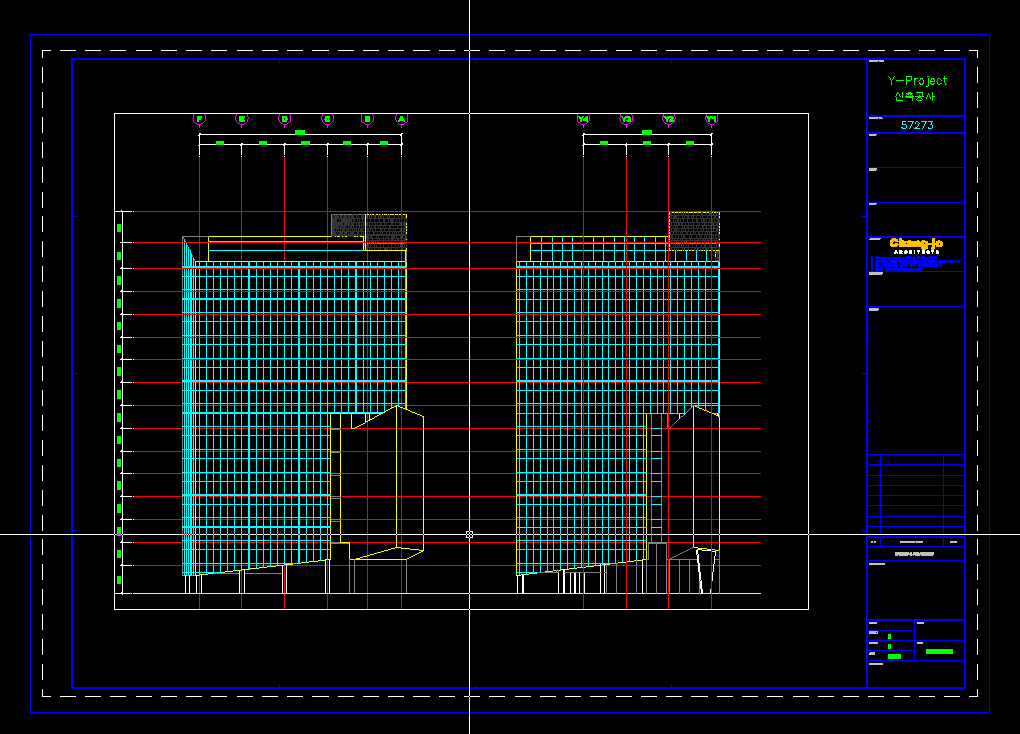Pick grid bubble Y1 marker
The height and width of the screenshot is (734, 1020).
[x=711, y=119]
